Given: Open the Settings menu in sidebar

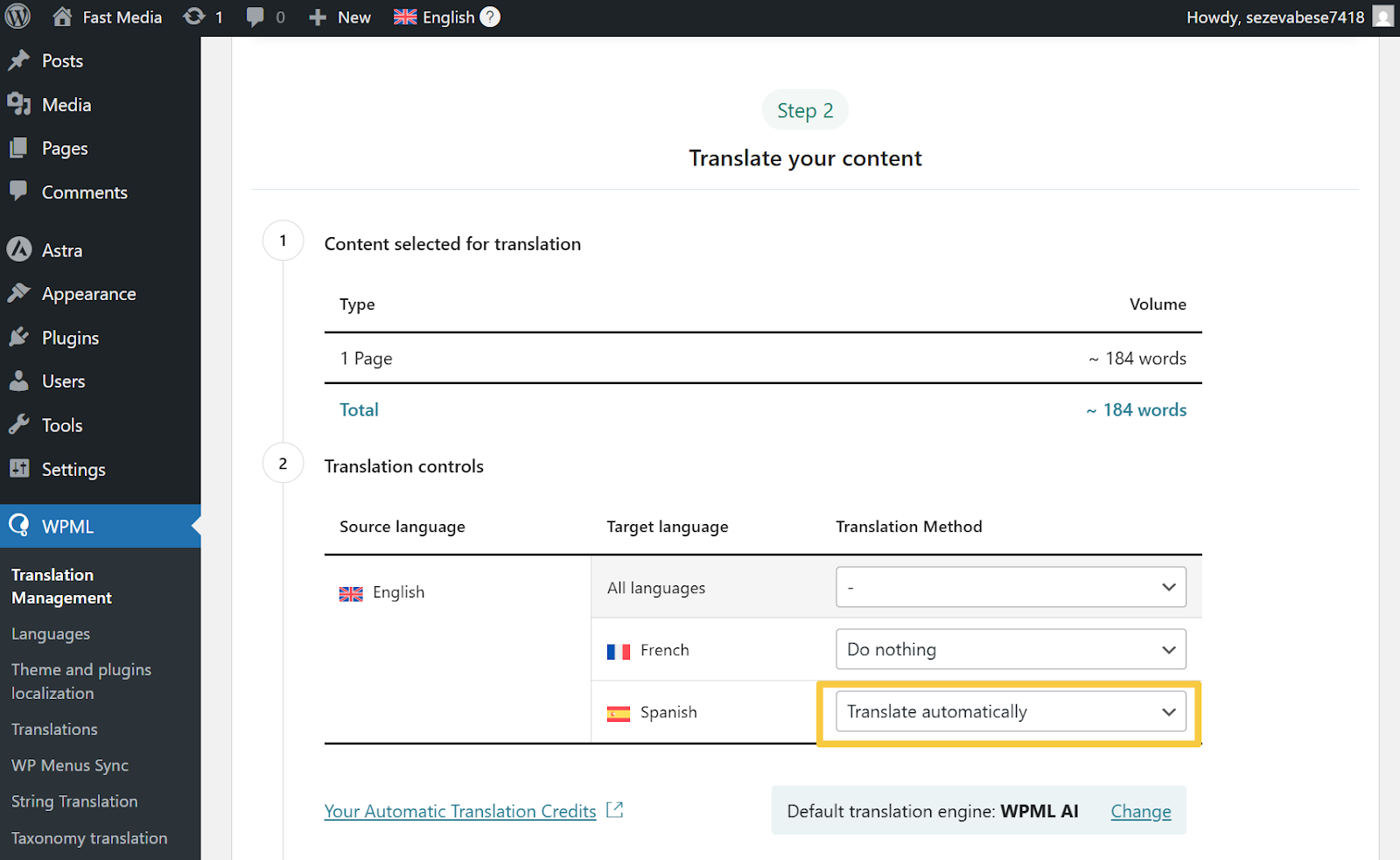Looking at the screenshot, I should tap(73, 470).
